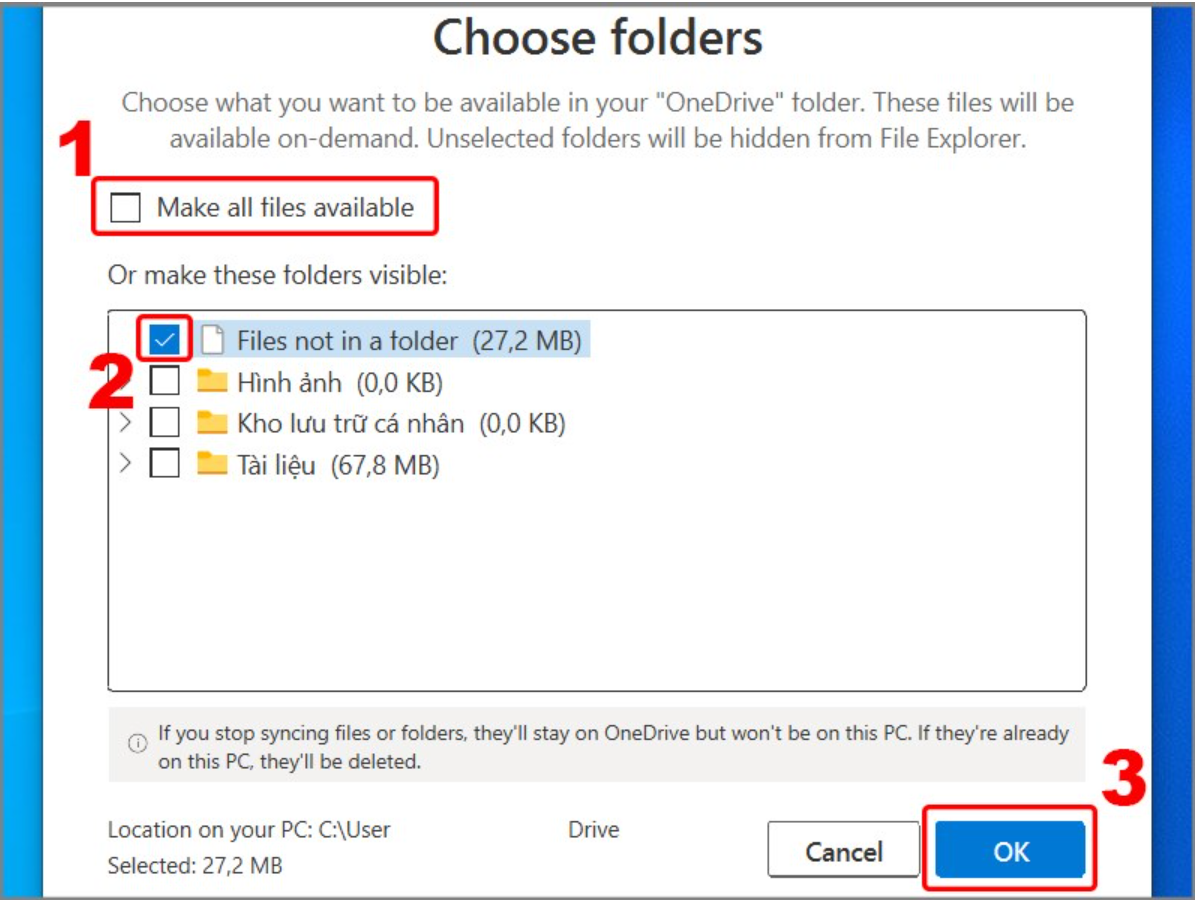Select the Hình ảnh (0,0 KB) row label

coord(340,383)
